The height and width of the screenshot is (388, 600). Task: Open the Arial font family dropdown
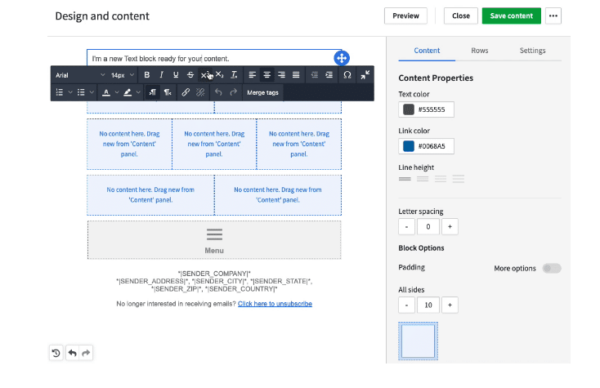click(80, 75)
